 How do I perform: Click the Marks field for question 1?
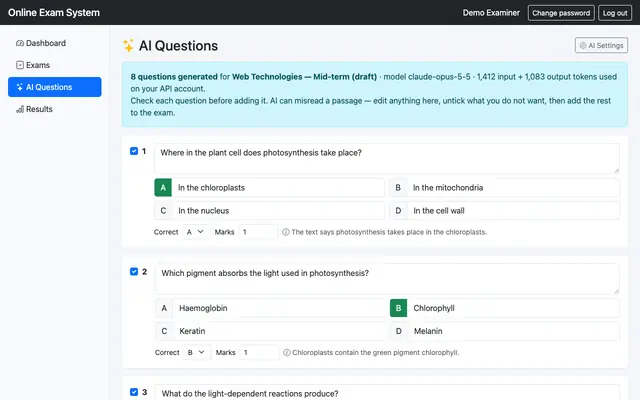(258, 232)
